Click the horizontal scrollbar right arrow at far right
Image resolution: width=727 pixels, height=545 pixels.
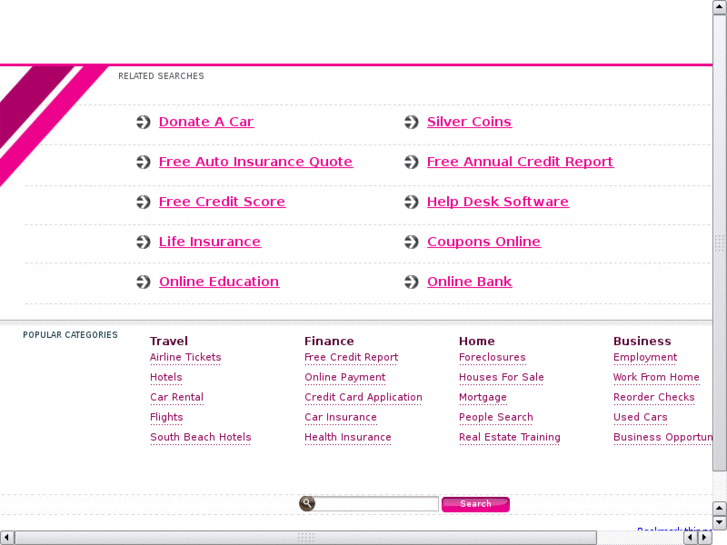coord(704,538)
